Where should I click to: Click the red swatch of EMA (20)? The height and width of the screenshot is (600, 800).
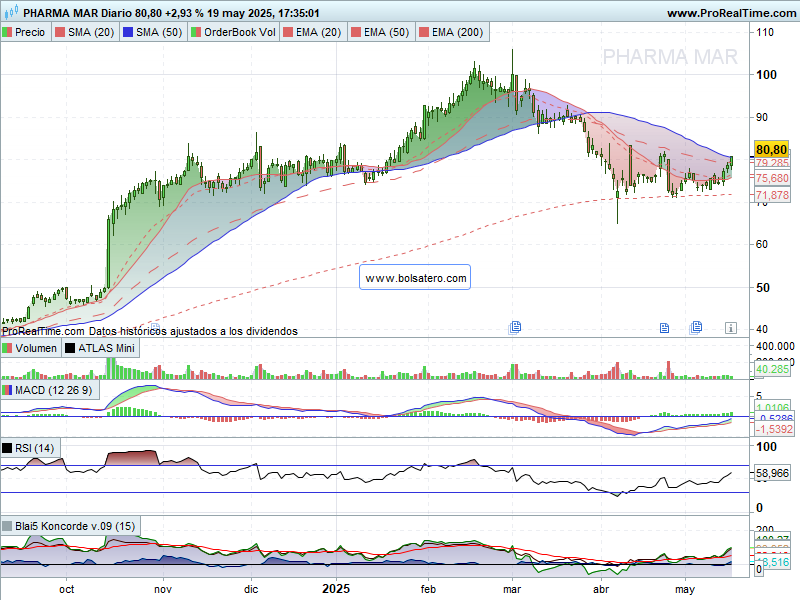[x=288, y=32]
